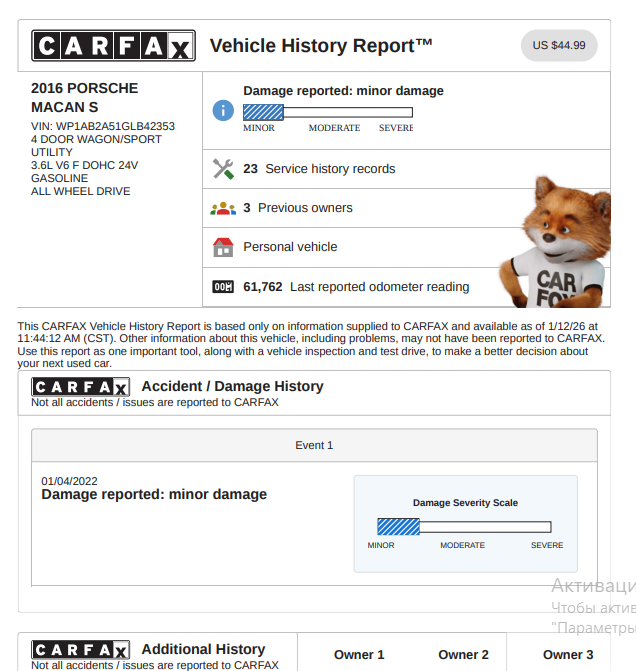Click the odometer reading icon
Viewport: 636px width, 671px height.
[223, 287]
